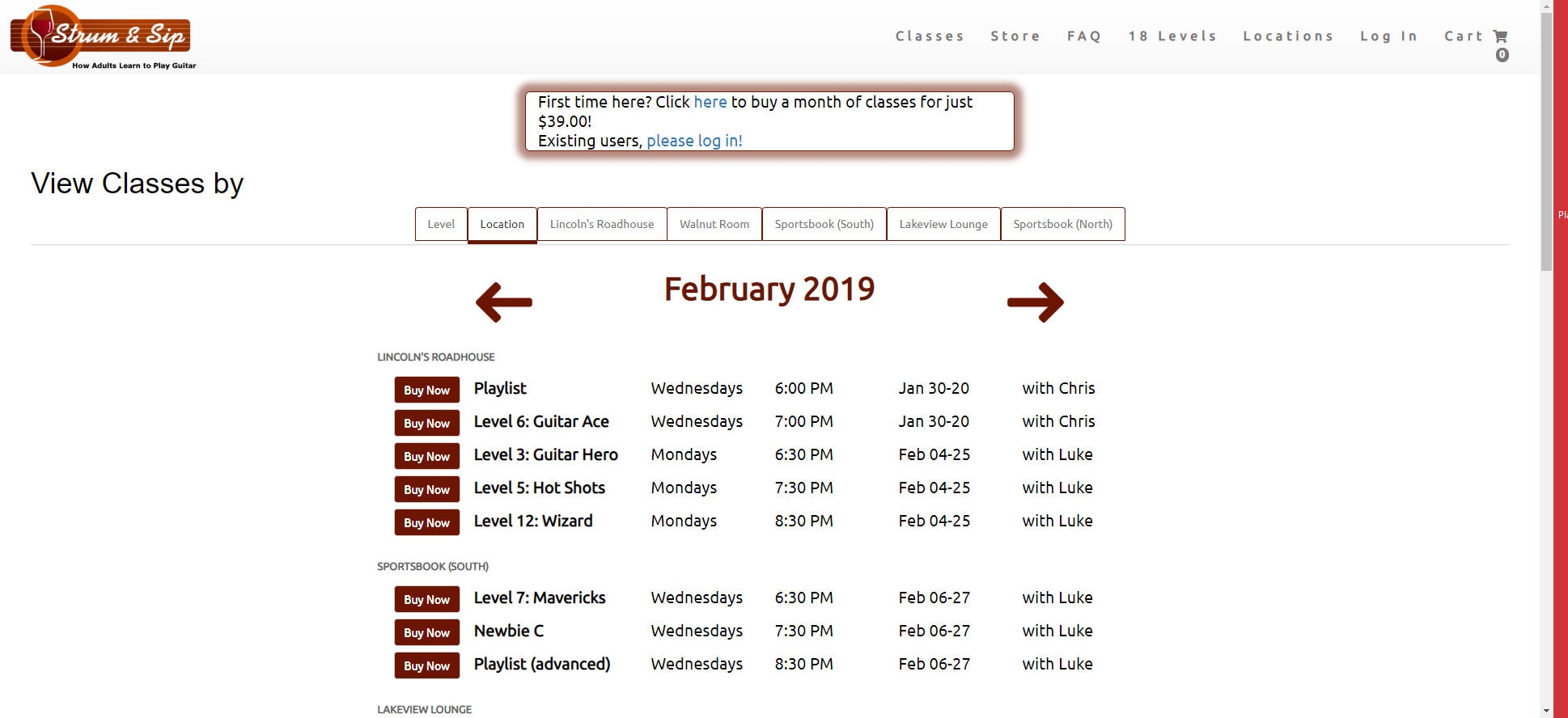Click the Strum & Sip logo
The image size is (1568, 718).
pos(103,37)
